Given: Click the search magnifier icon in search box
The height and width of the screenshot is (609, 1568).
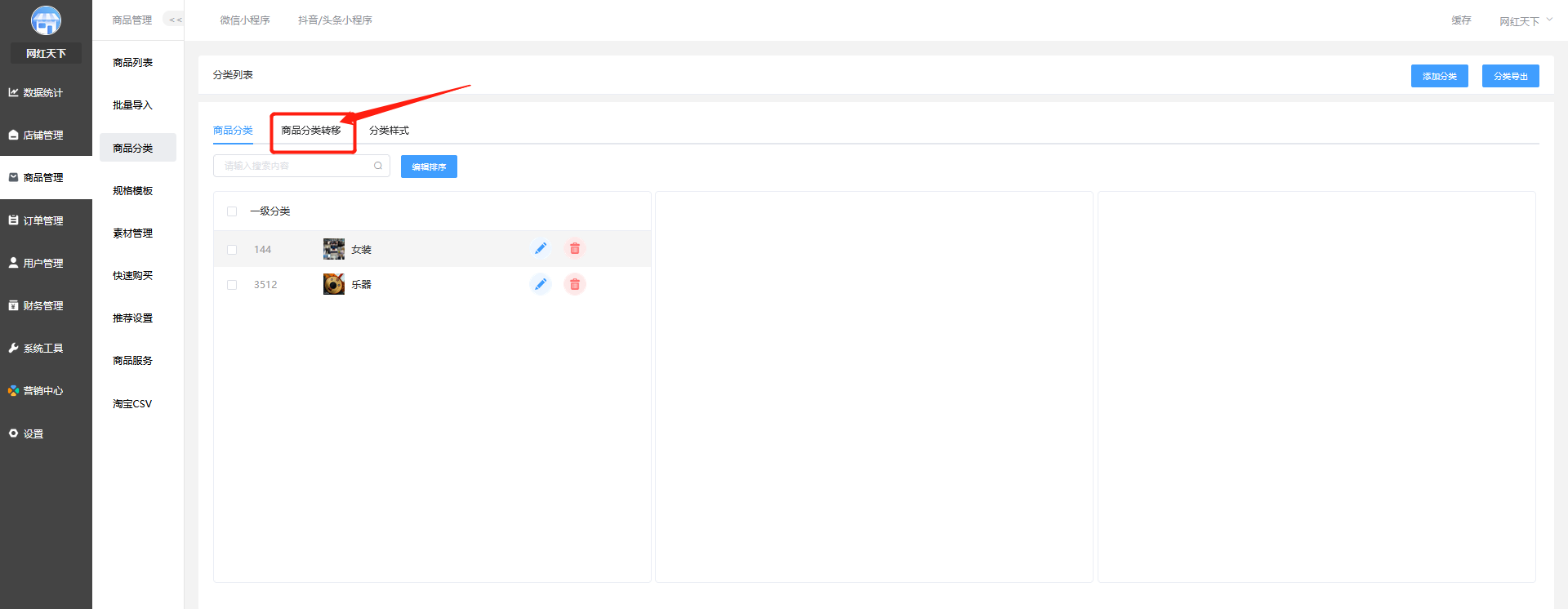Looking at the screenshot, I should [x=378, y=166].
